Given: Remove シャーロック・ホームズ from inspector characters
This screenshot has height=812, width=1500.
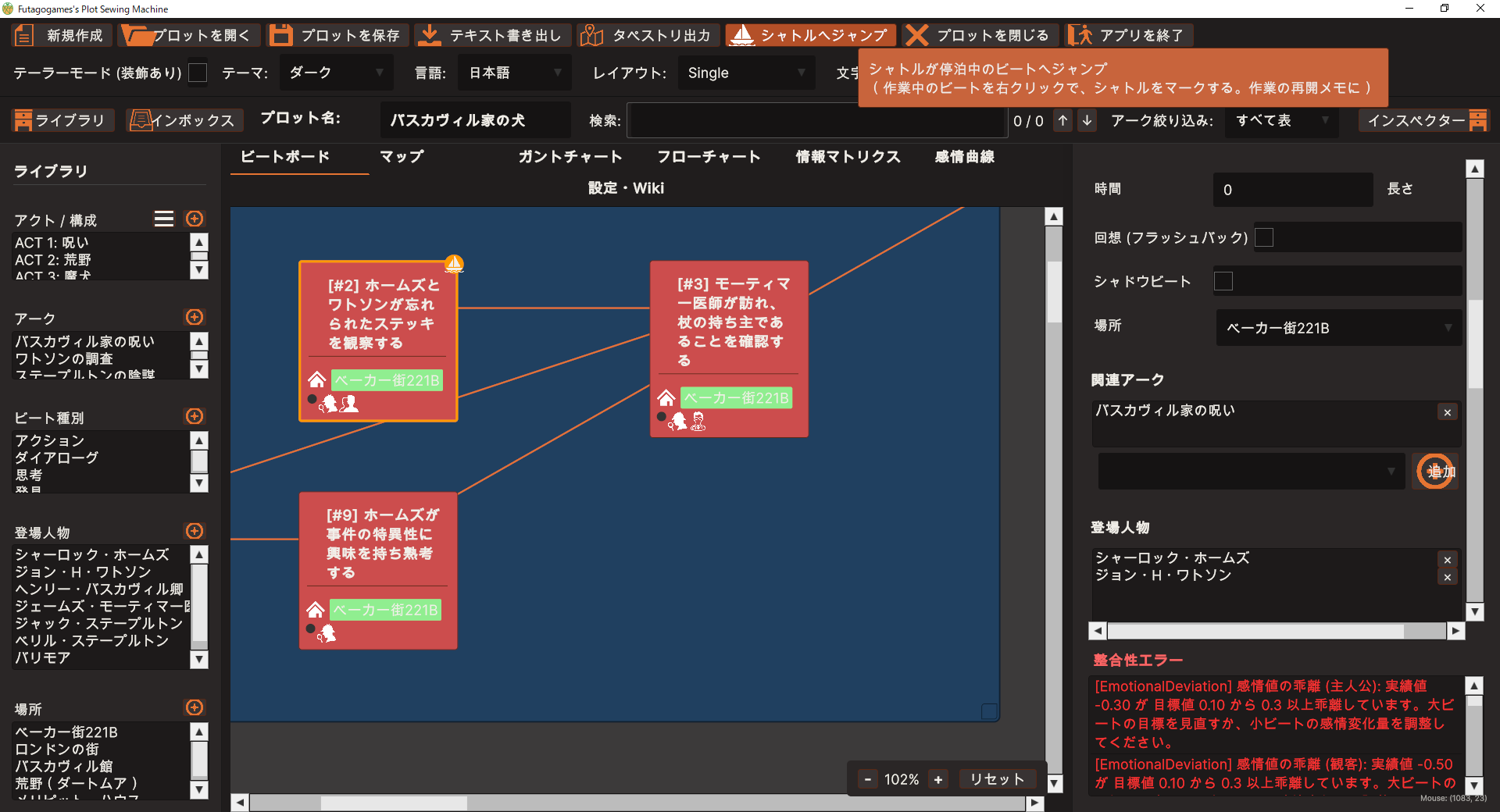Looking at the screenshot, I should 1447,560.
